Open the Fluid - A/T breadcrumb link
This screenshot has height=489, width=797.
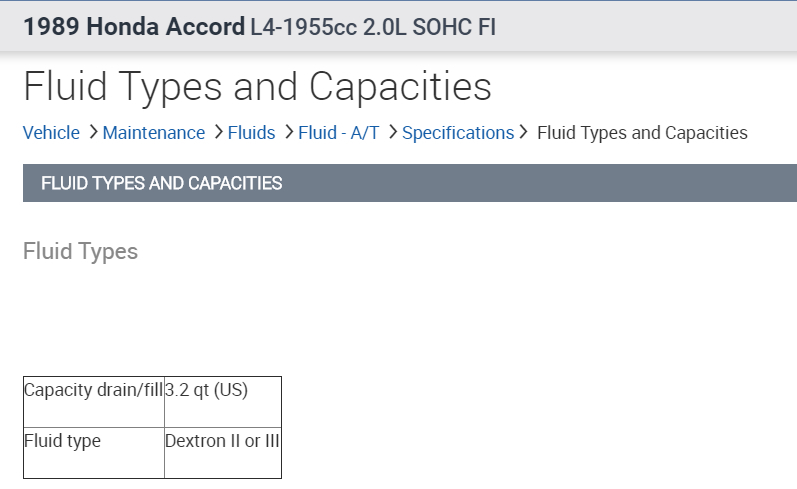338,133
